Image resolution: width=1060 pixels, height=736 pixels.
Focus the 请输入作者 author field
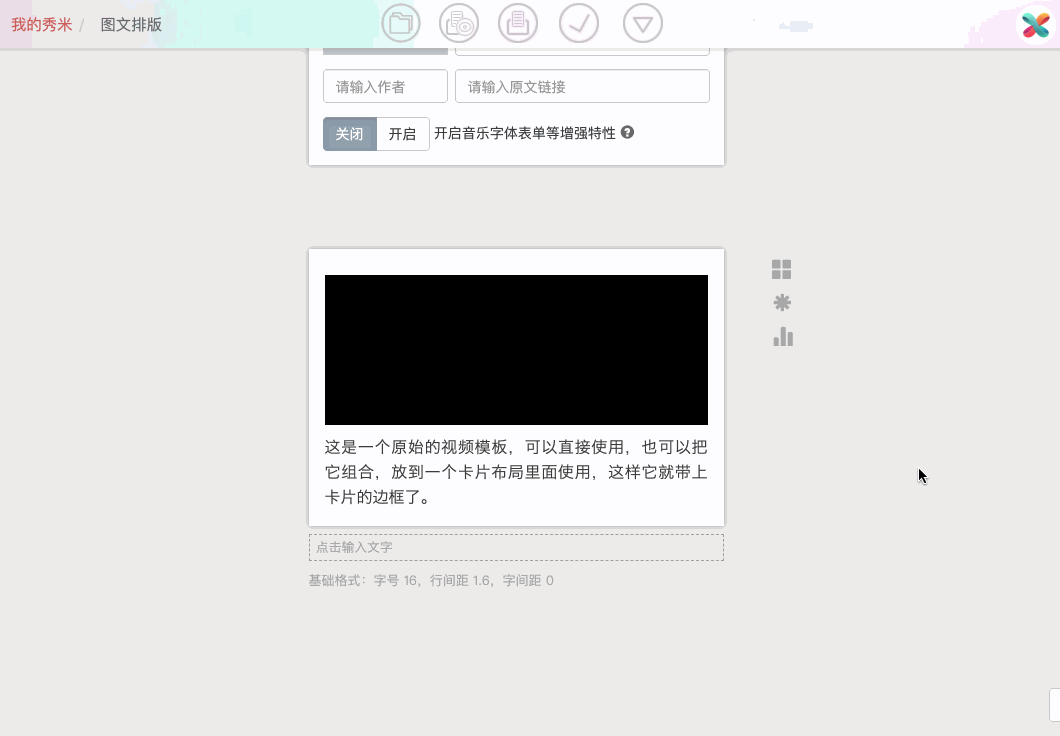[385, 87]
